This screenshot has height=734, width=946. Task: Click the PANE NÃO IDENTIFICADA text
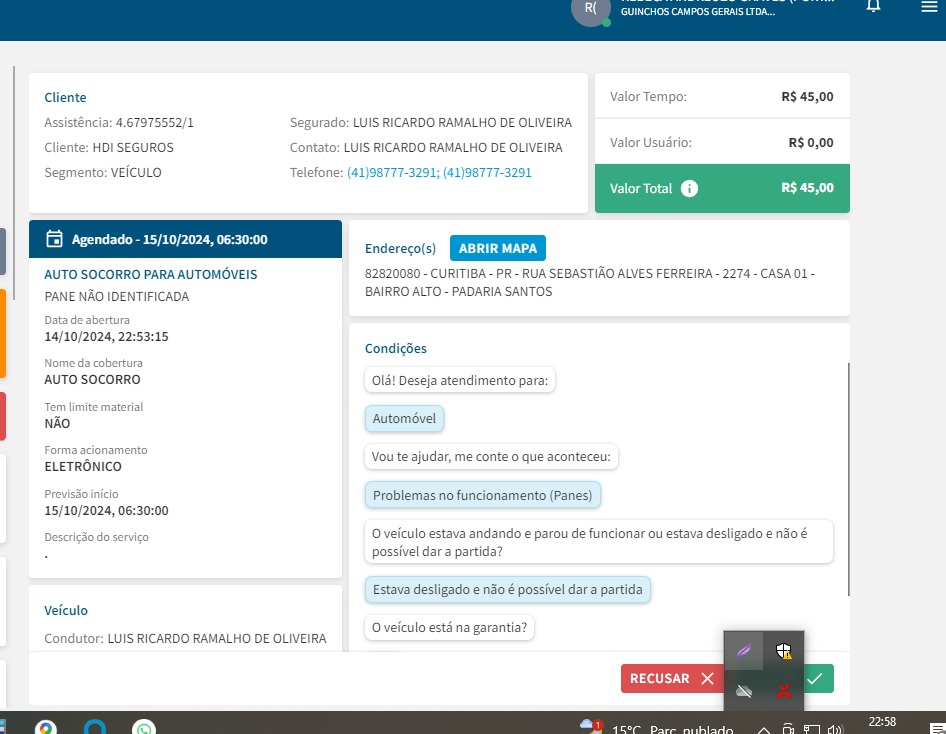(116, 297)
